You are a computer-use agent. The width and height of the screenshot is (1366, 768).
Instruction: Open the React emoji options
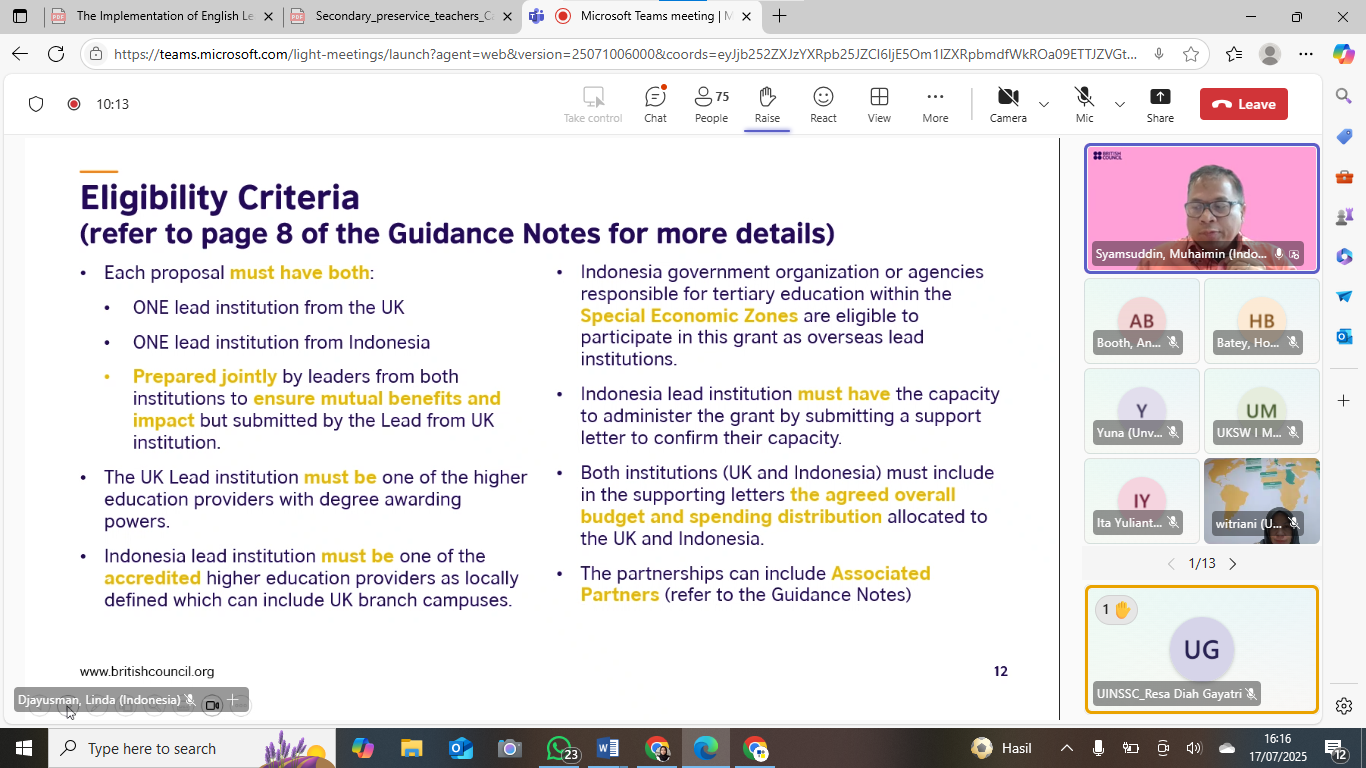pos(823,104)
